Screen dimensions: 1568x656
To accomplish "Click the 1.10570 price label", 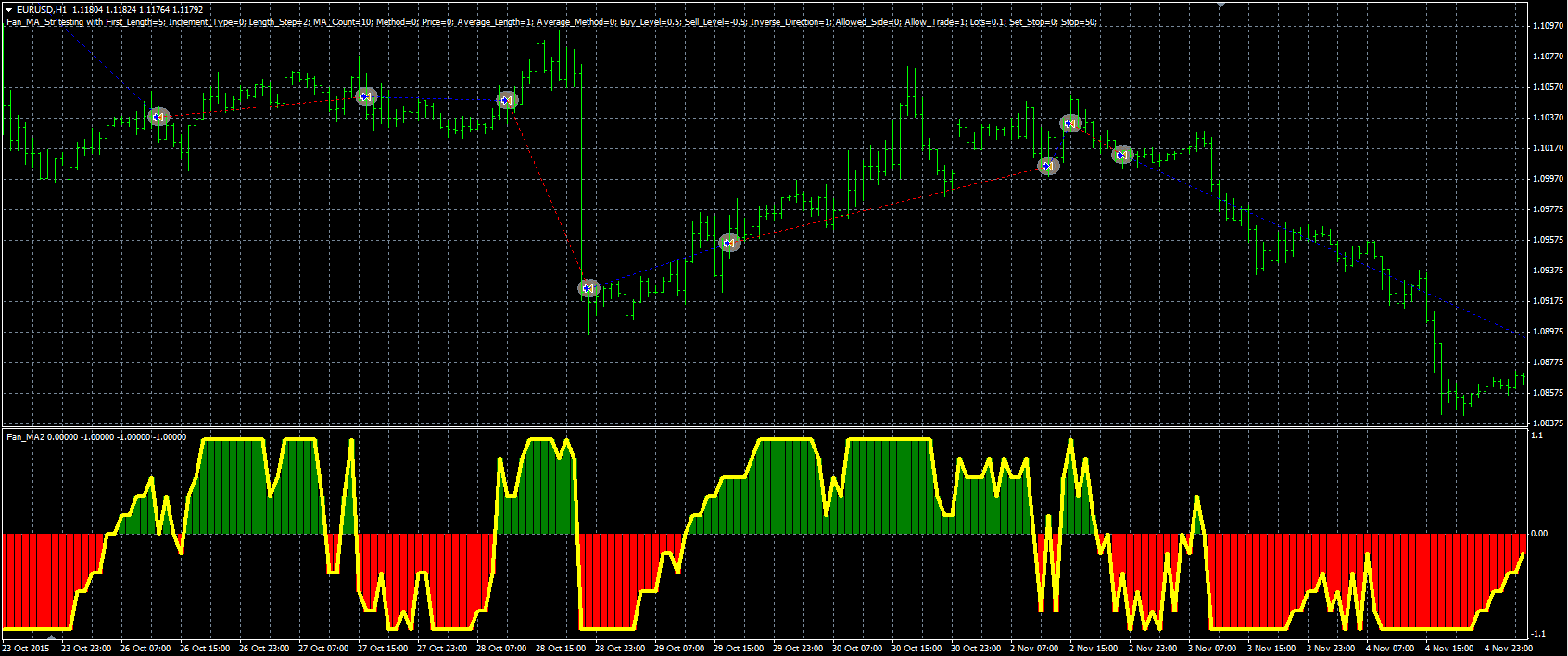I will [x=1549, y=87].
